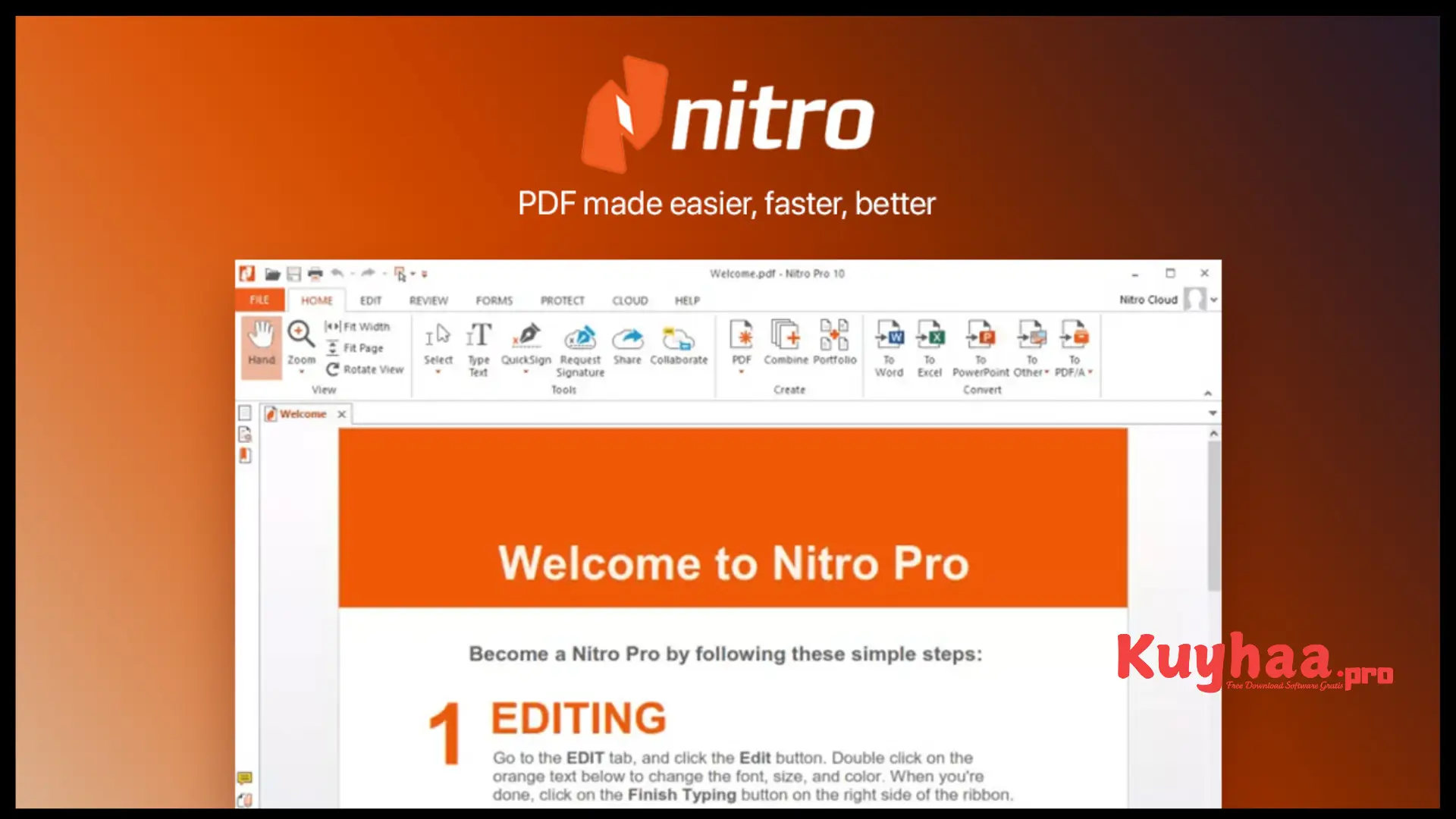This screenshot has height=819, width=1456.
Task: Switch to the HELP ribbon tab
Action: pos(688,301)
